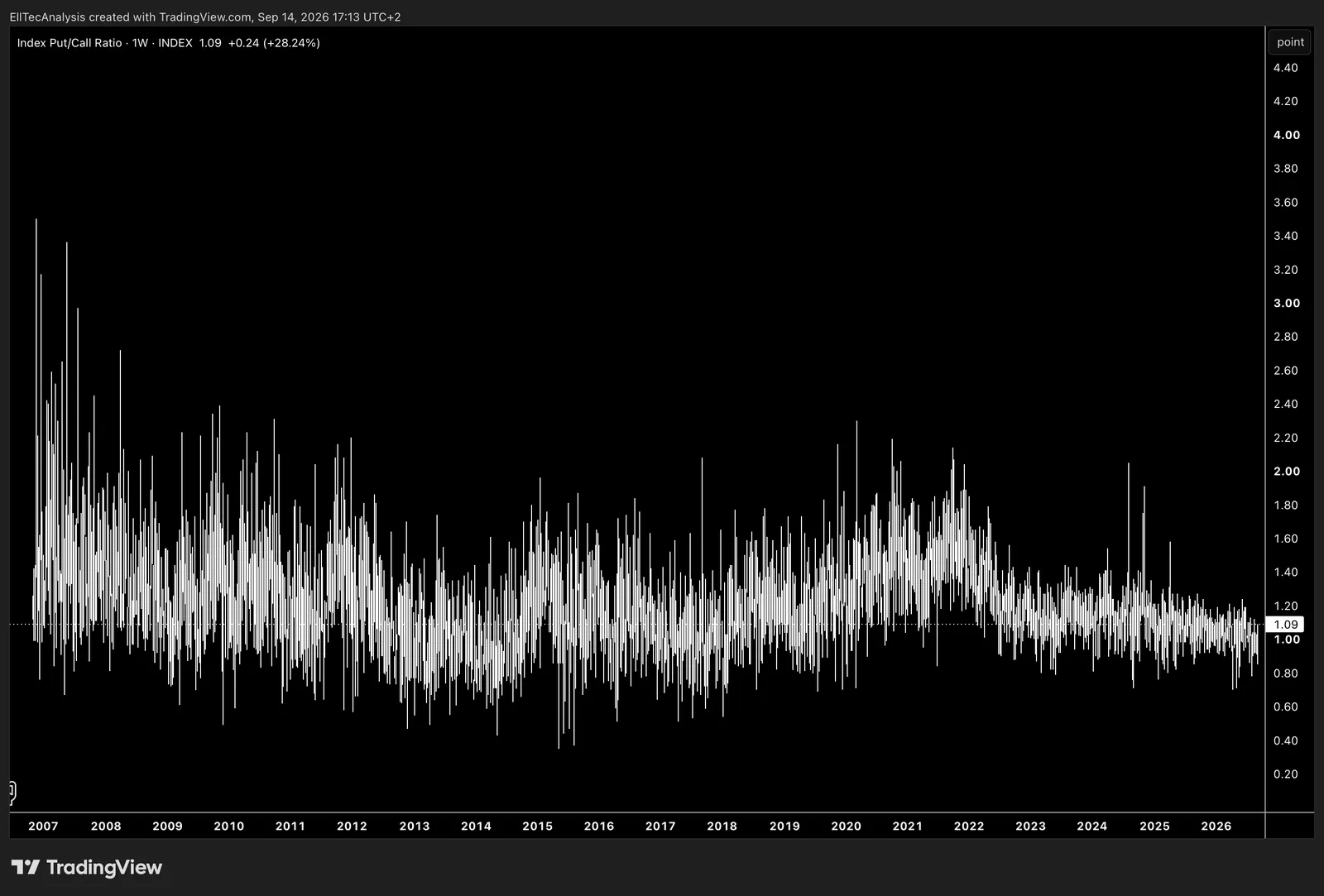Click the 2.40 price scale label

1286,404
